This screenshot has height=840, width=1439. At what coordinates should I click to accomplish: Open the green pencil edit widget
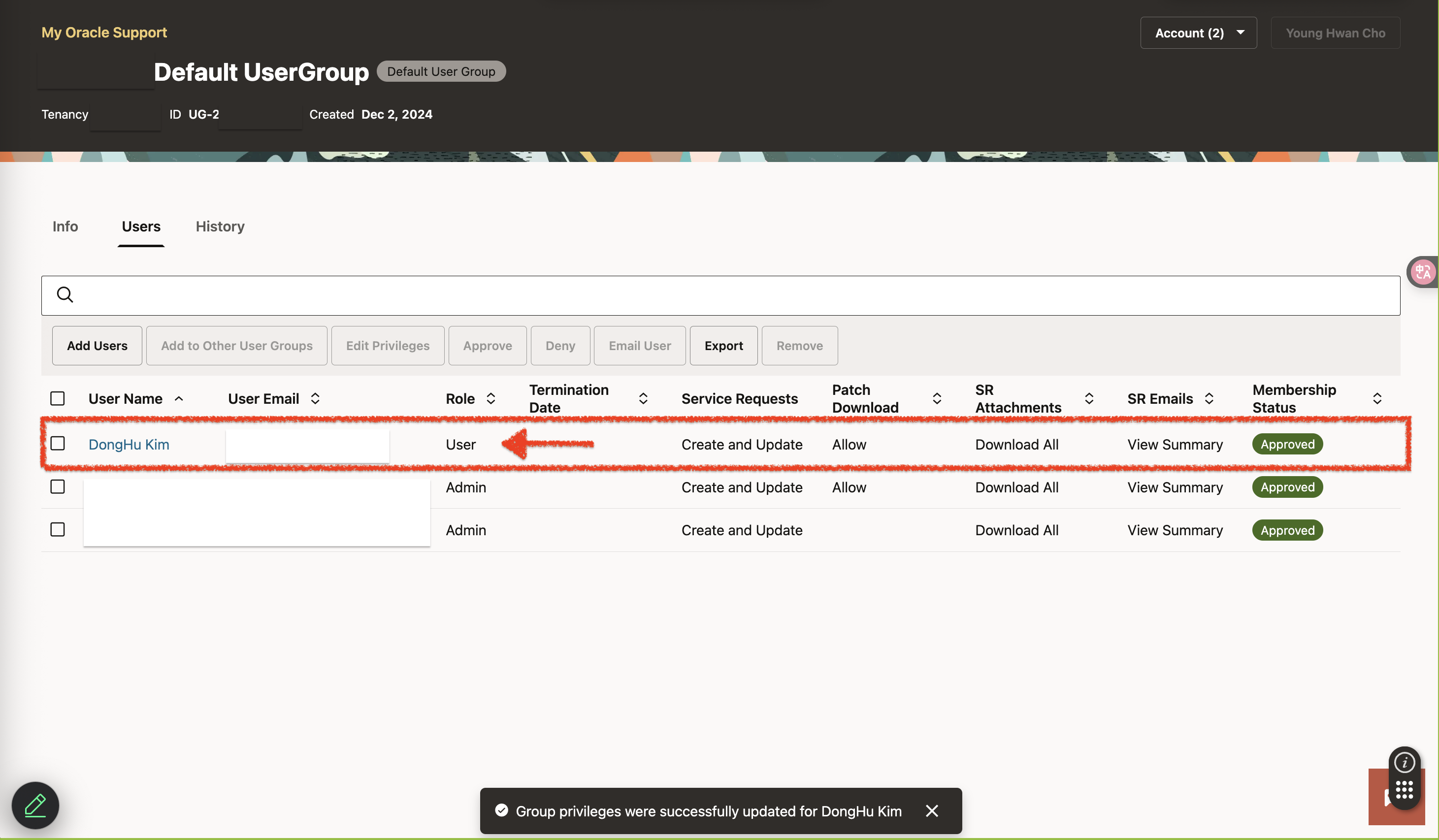pyautogui.click(x=35, y=805)
